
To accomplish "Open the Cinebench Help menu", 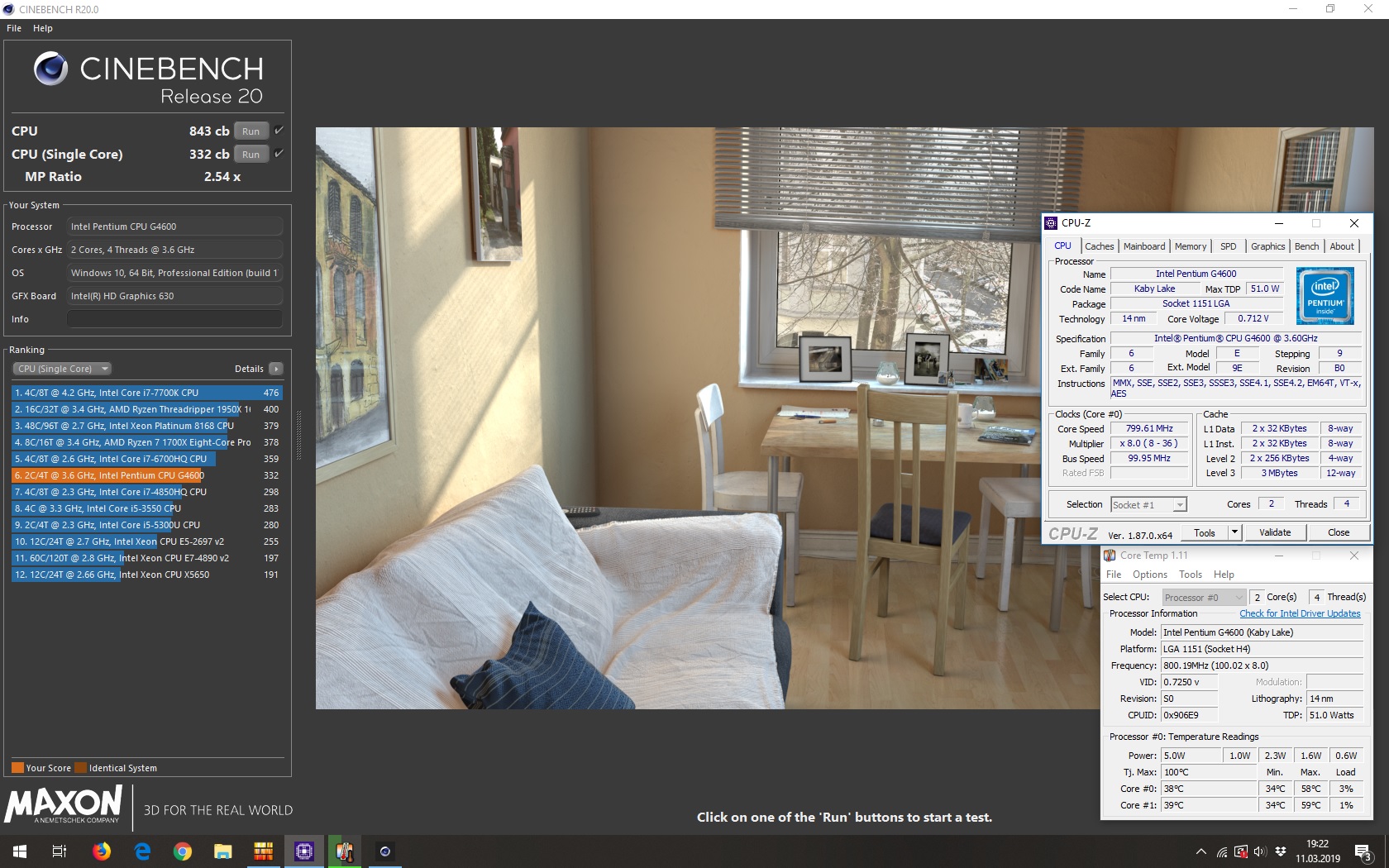I will pos(43,28).
